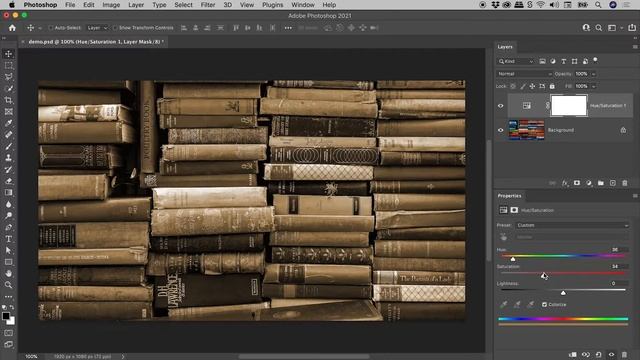Open the Kind filter dropdown
This screenshot has height=360, width=640.
(x=516, y=61)
